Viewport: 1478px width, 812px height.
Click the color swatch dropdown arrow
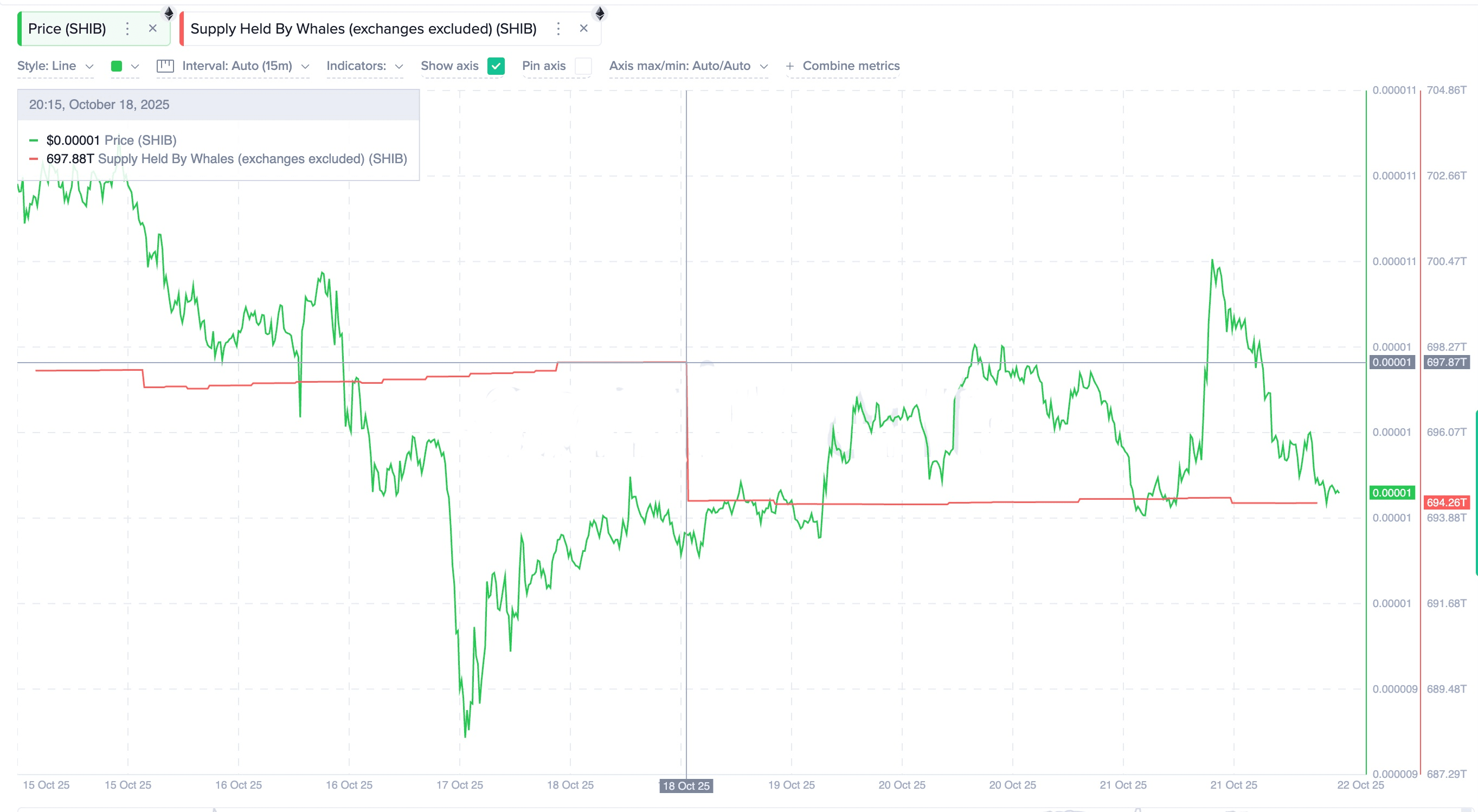(135, 67)
